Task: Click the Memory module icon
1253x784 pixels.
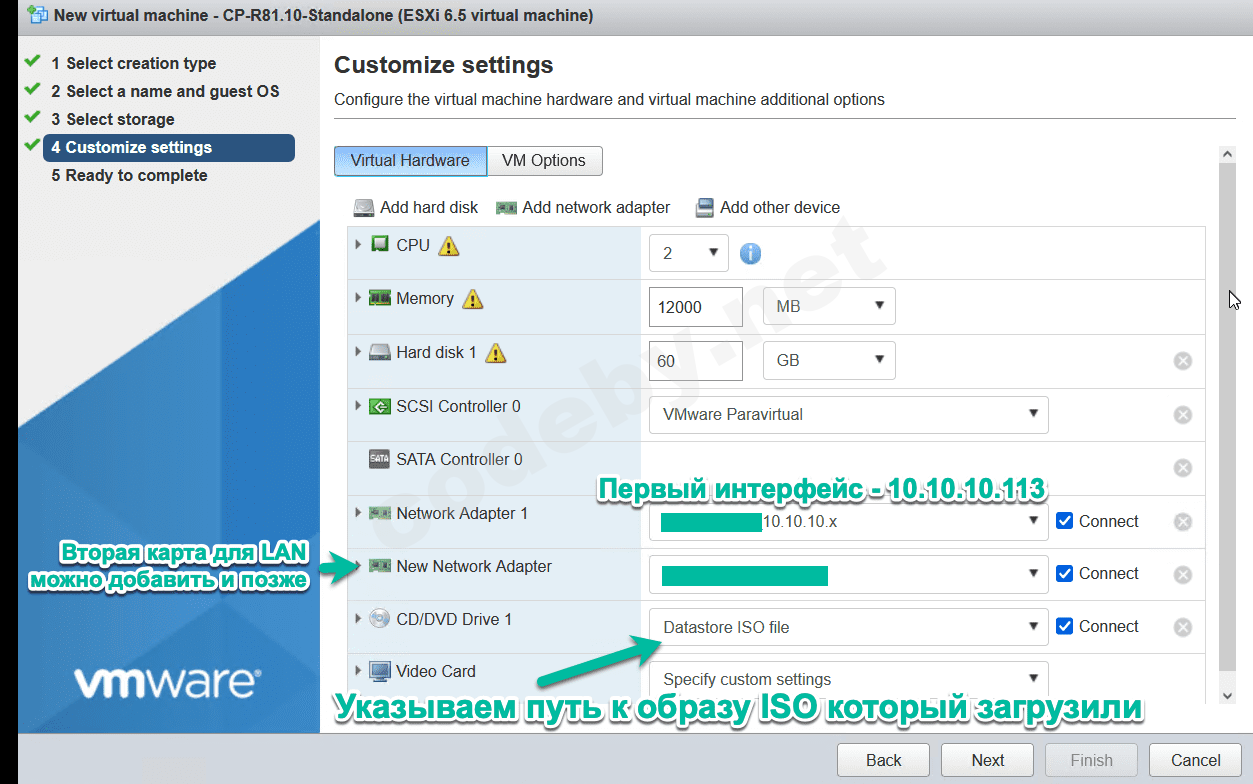Action: click(x=380, y=298)
